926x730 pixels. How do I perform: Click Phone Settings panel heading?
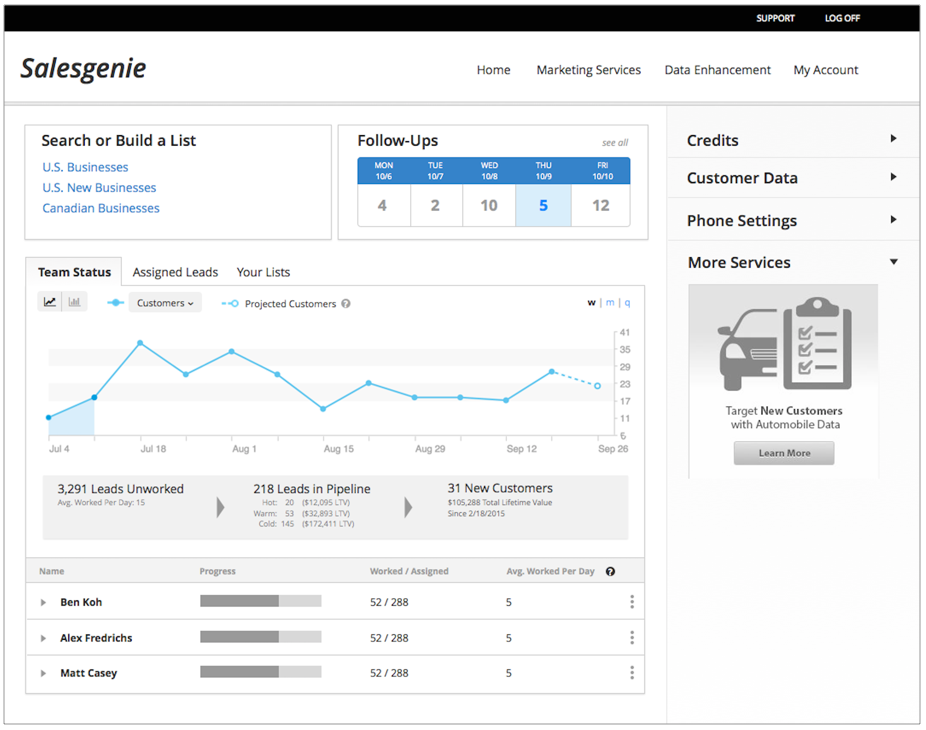[x=742, y=221]
